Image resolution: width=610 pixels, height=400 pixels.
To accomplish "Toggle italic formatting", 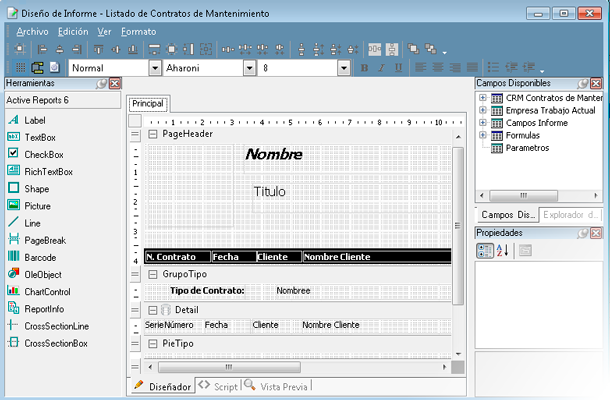I will [x=382, y=68].
